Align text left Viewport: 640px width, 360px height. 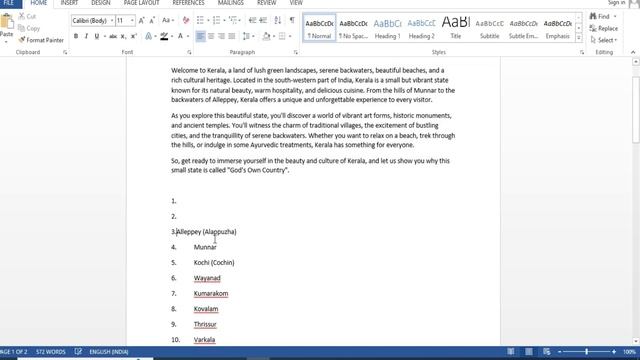pos(200,36)
